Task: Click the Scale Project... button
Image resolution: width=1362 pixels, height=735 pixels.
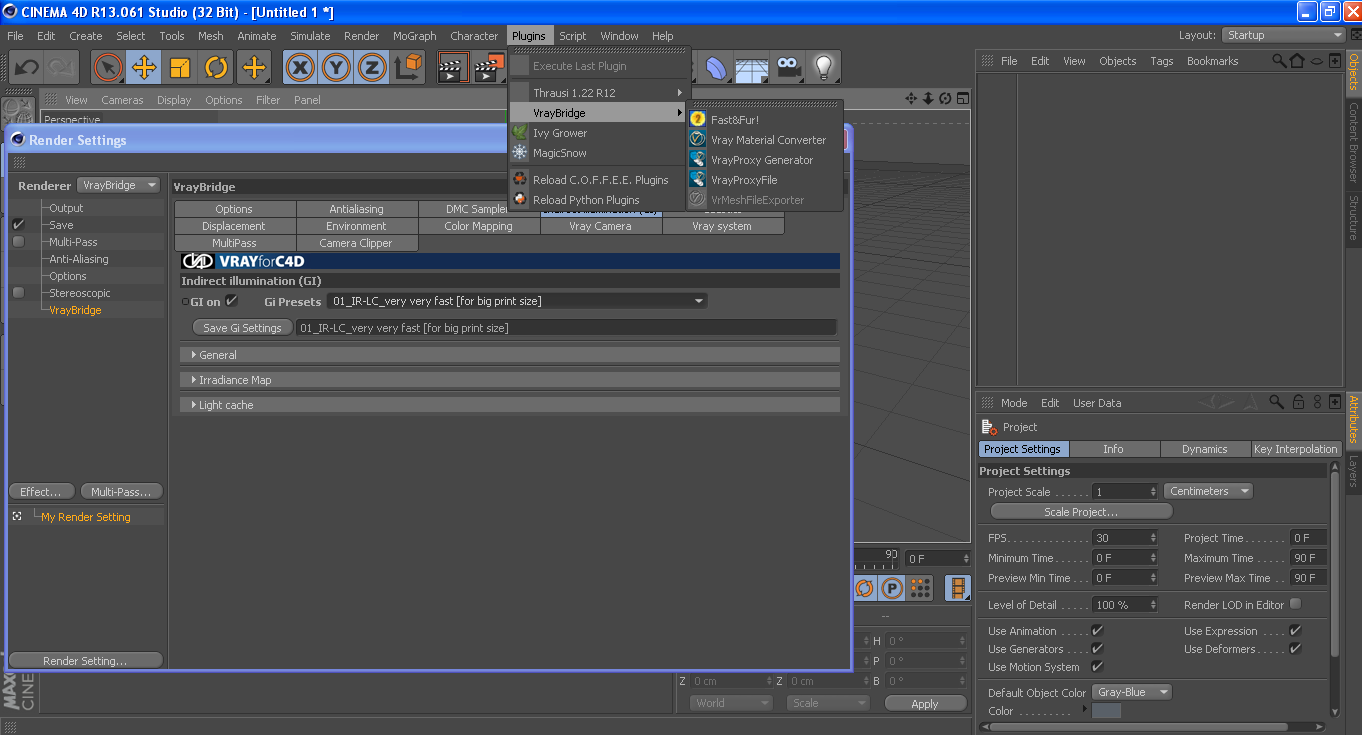Action: click(1081, 511)
